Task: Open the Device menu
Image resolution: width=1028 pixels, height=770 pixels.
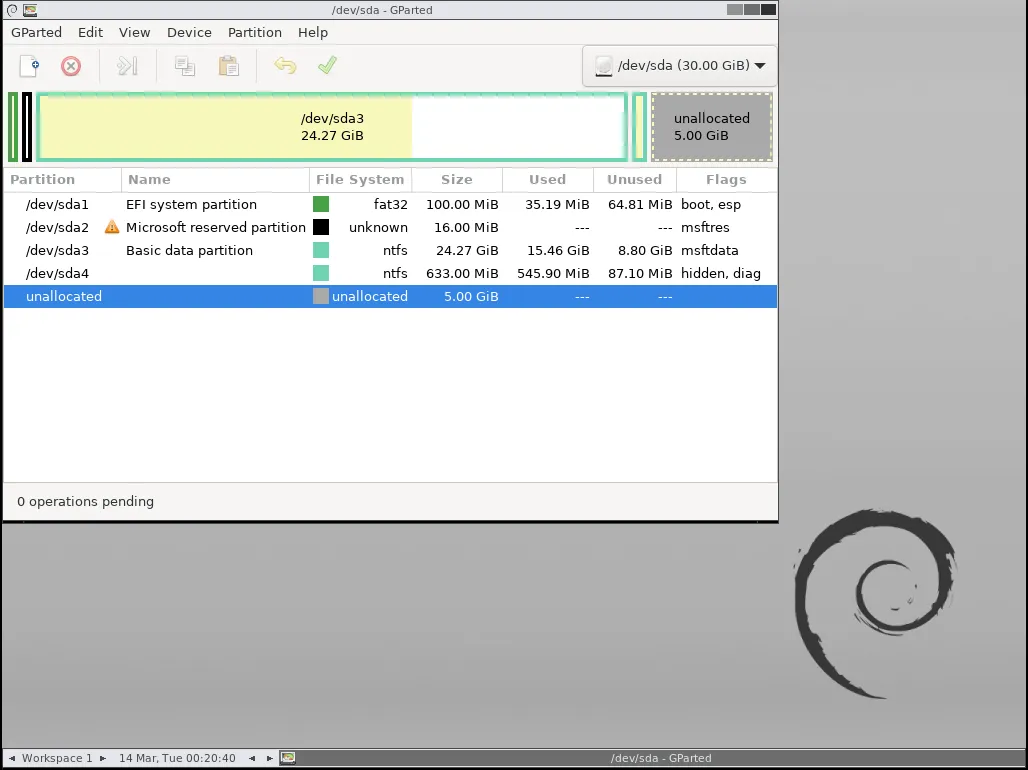Action: click(189, 32)
